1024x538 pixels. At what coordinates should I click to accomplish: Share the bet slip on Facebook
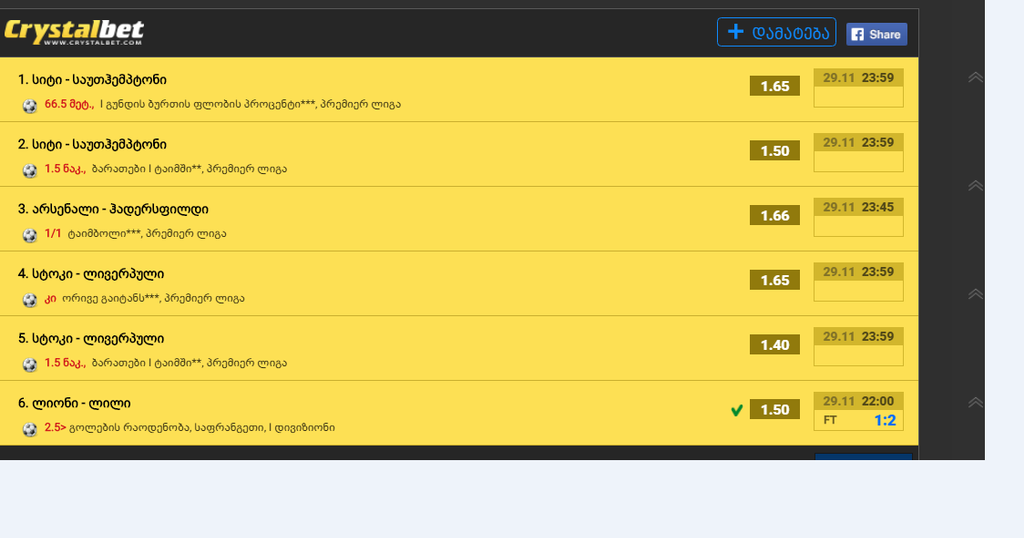click(x=876, y=34)
